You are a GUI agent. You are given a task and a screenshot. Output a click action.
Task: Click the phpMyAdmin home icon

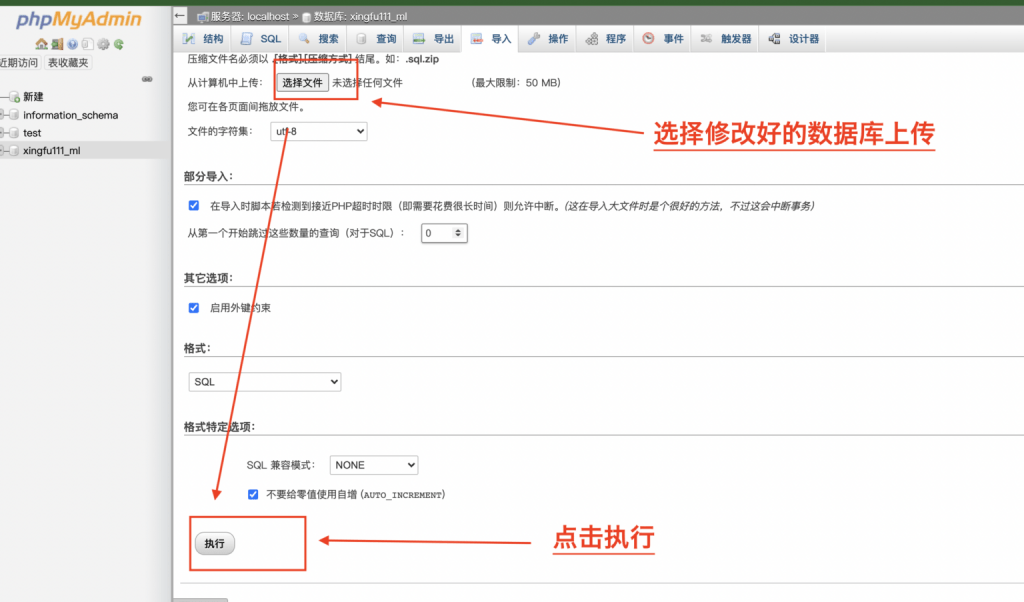click(41, 44)
